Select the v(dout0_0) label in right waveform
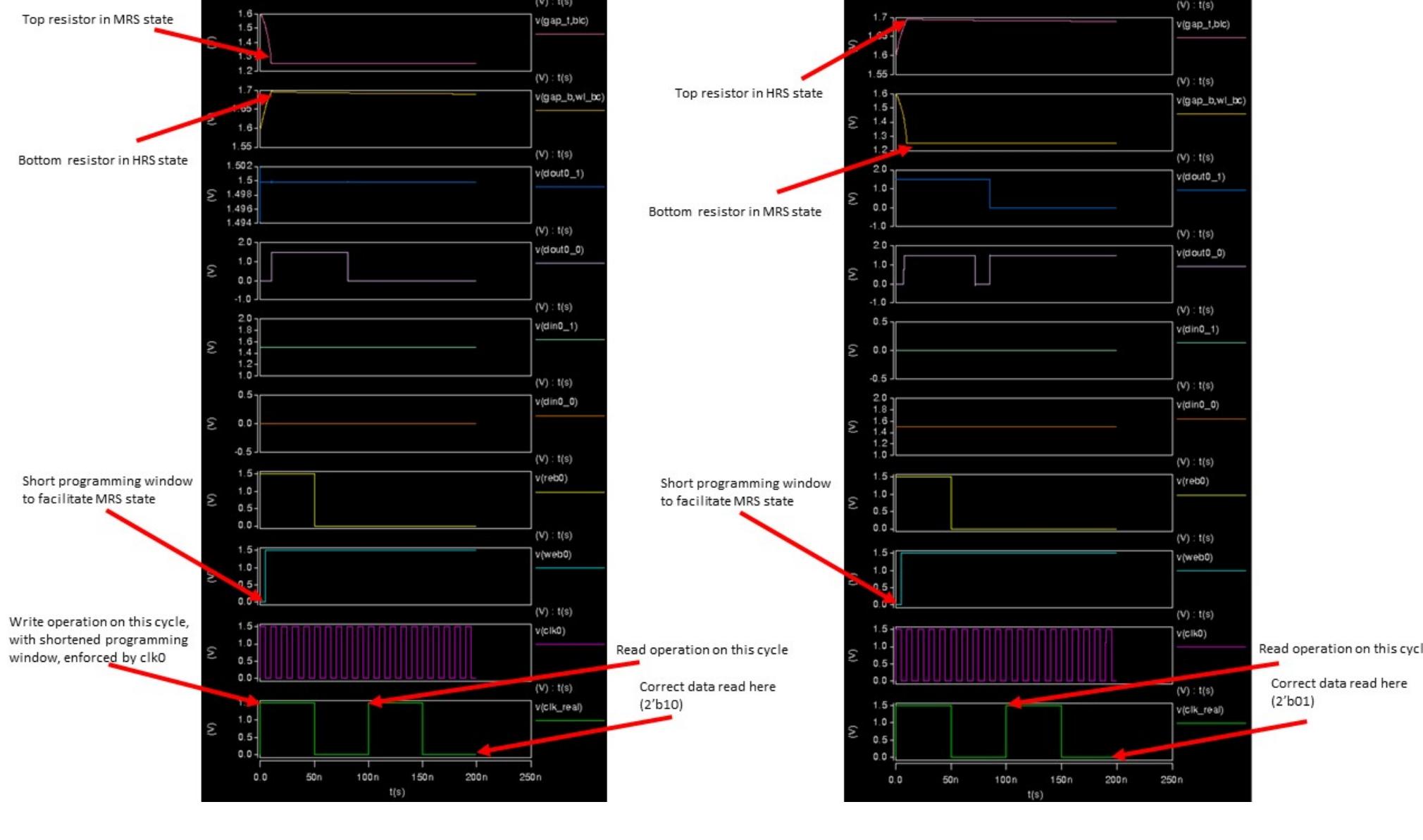Screen dimensions: 1423x840 [1200, 253]
